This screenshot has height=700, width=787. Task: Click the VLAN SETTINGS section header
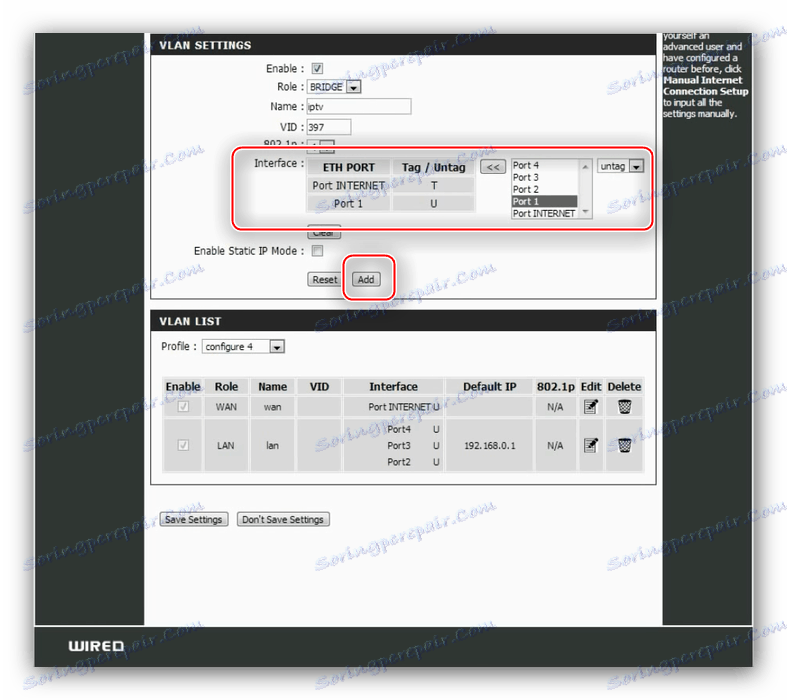[x=403, y=45]
